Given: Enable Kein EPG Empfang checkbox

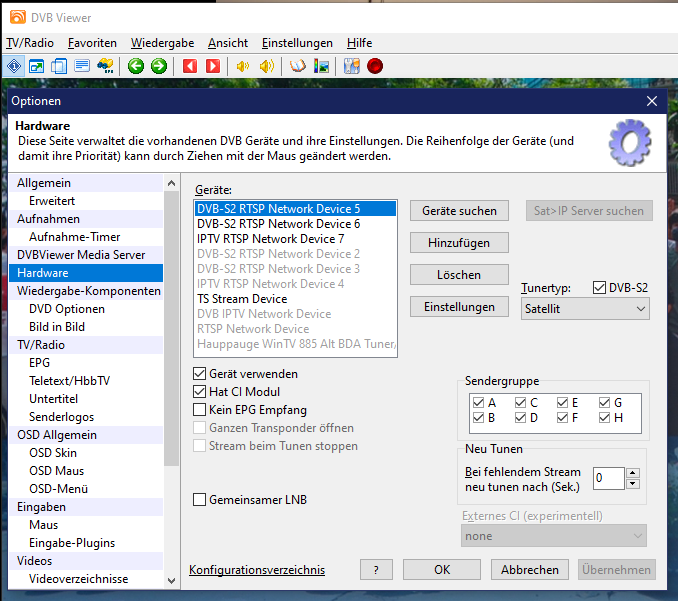Looking at the screenshot, I should (x=199, y=409).
